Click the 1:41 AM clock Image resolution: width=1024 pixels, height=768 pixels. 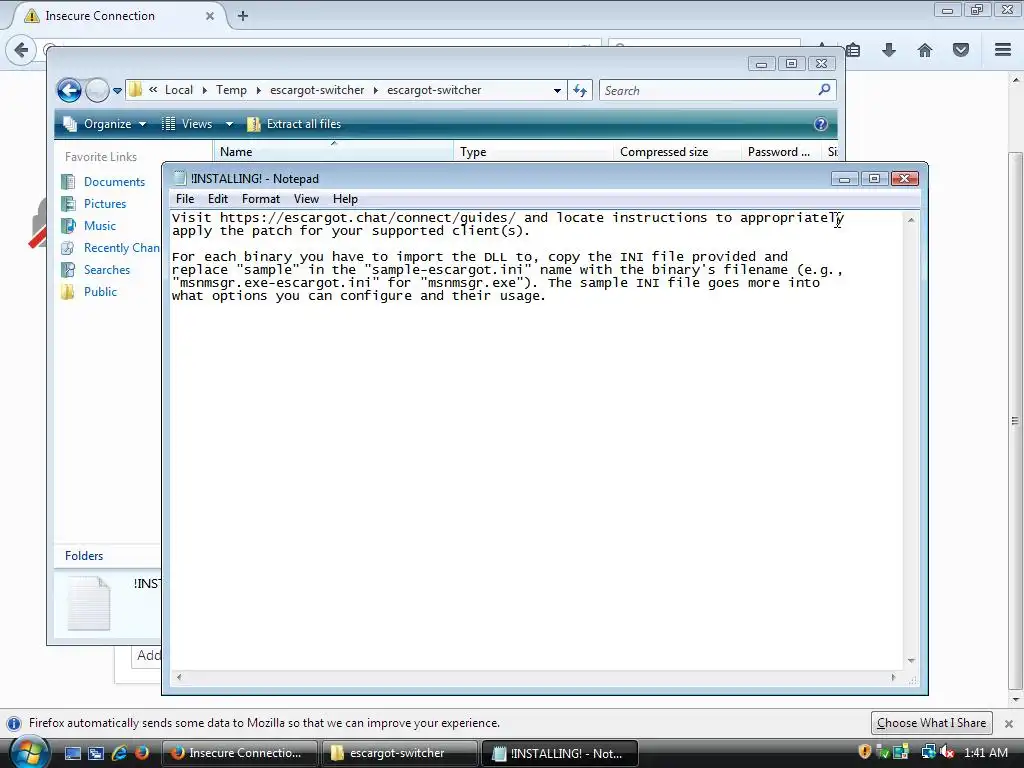[985, 753]
